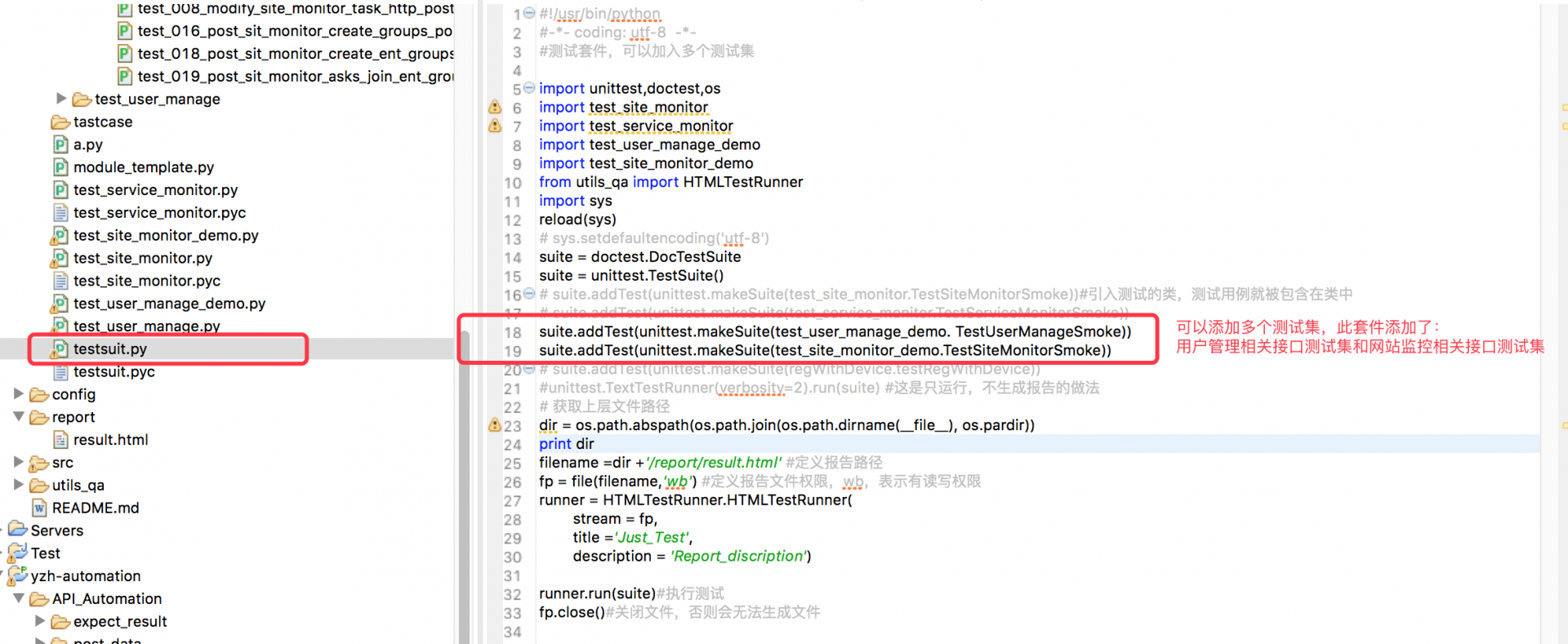Click test_site_monitor_demo.py file icon
The image size is (1568, 644).
pyautogui.click(x=60, y=235)
